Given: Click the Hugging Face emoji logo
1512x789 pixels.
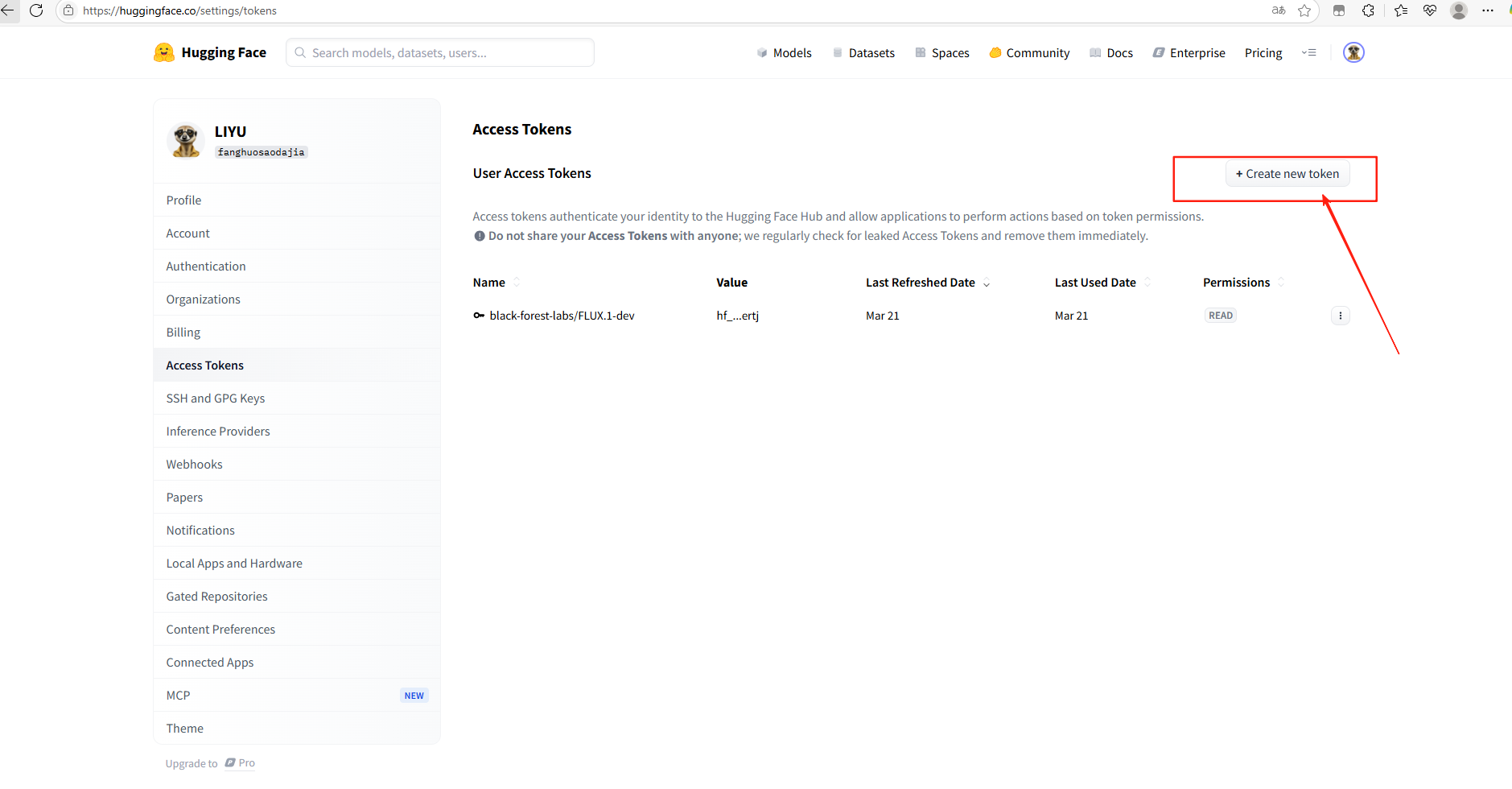Looking at the screenshot, I should (x=164, y=52).
